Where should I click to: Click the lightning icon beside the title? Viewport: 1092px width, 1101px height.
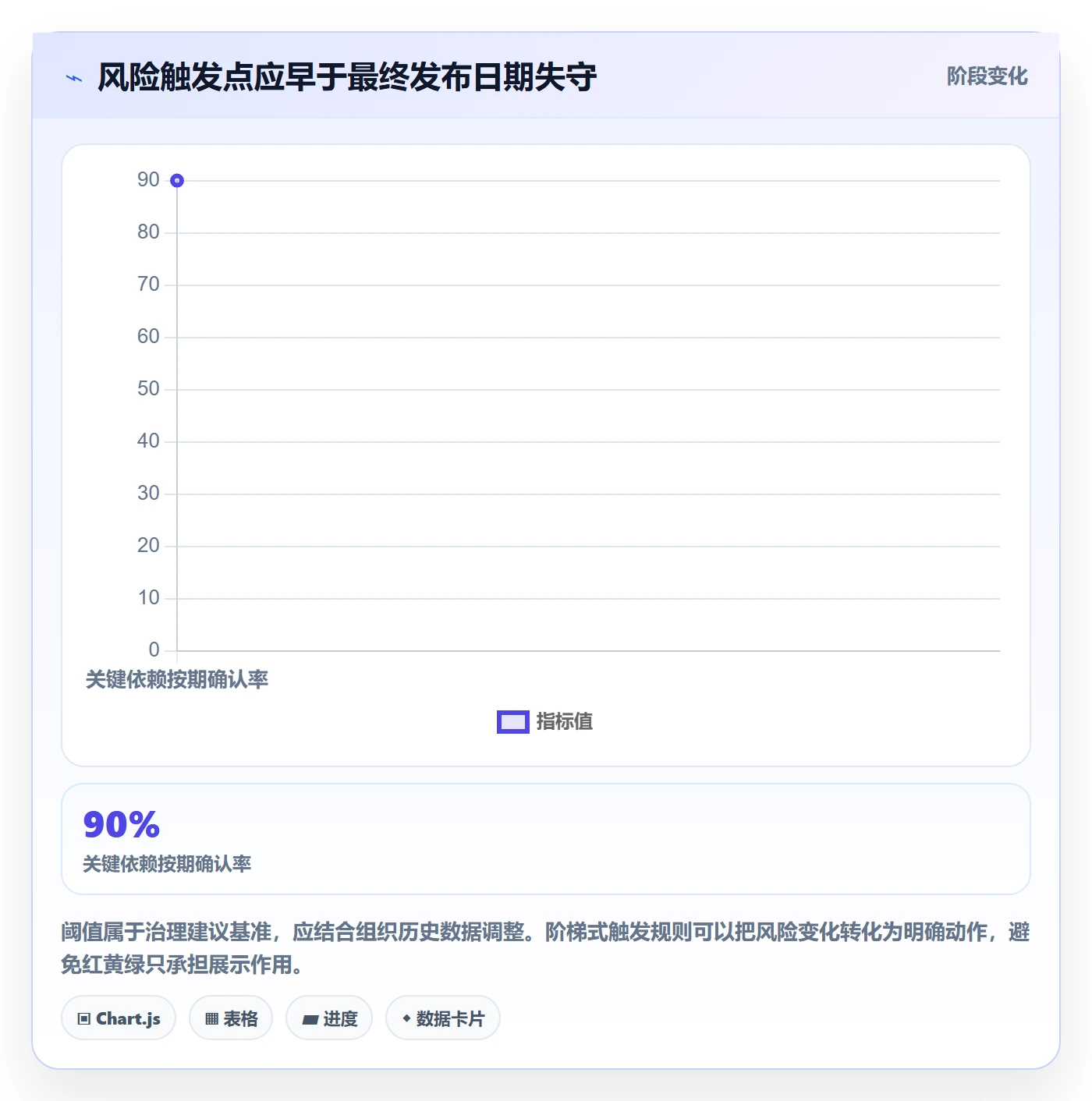pyautogui.click(x=74, y=78)
